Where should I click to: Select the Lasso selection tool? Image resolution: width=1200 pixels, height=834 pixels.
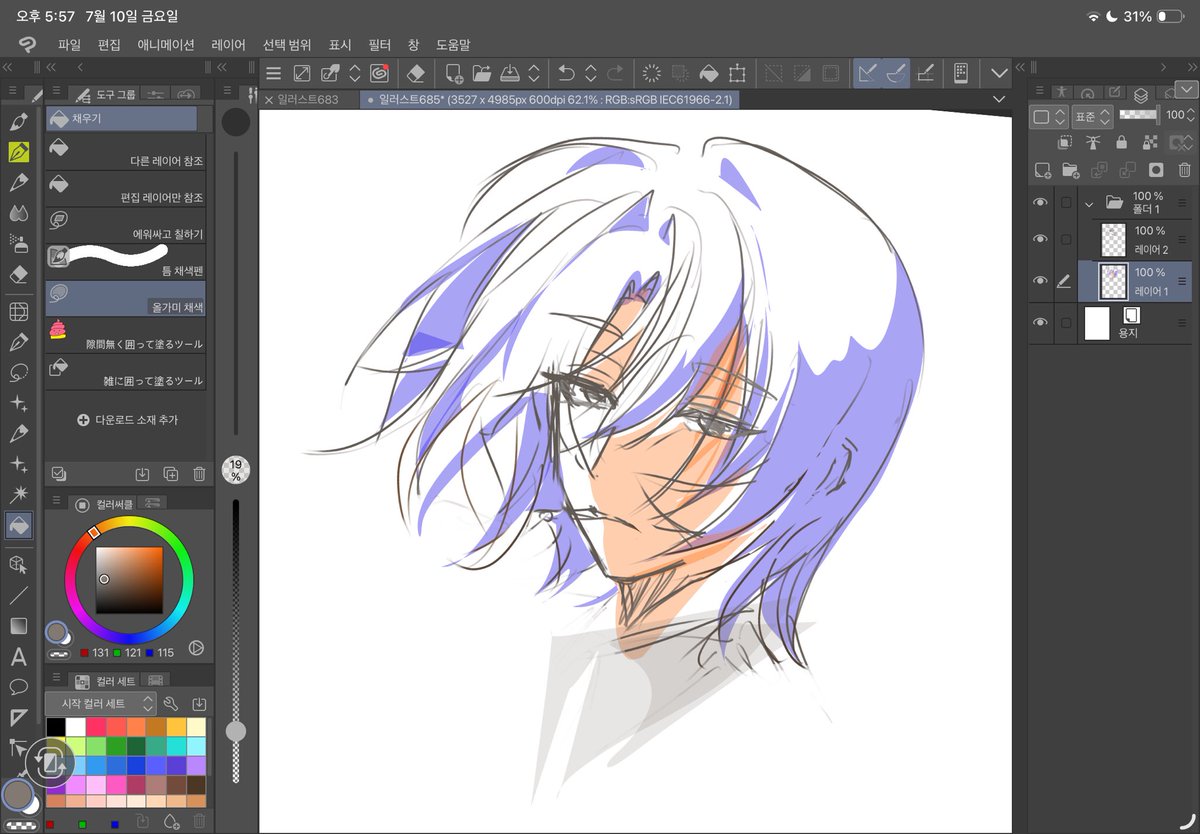click(18, 372)
